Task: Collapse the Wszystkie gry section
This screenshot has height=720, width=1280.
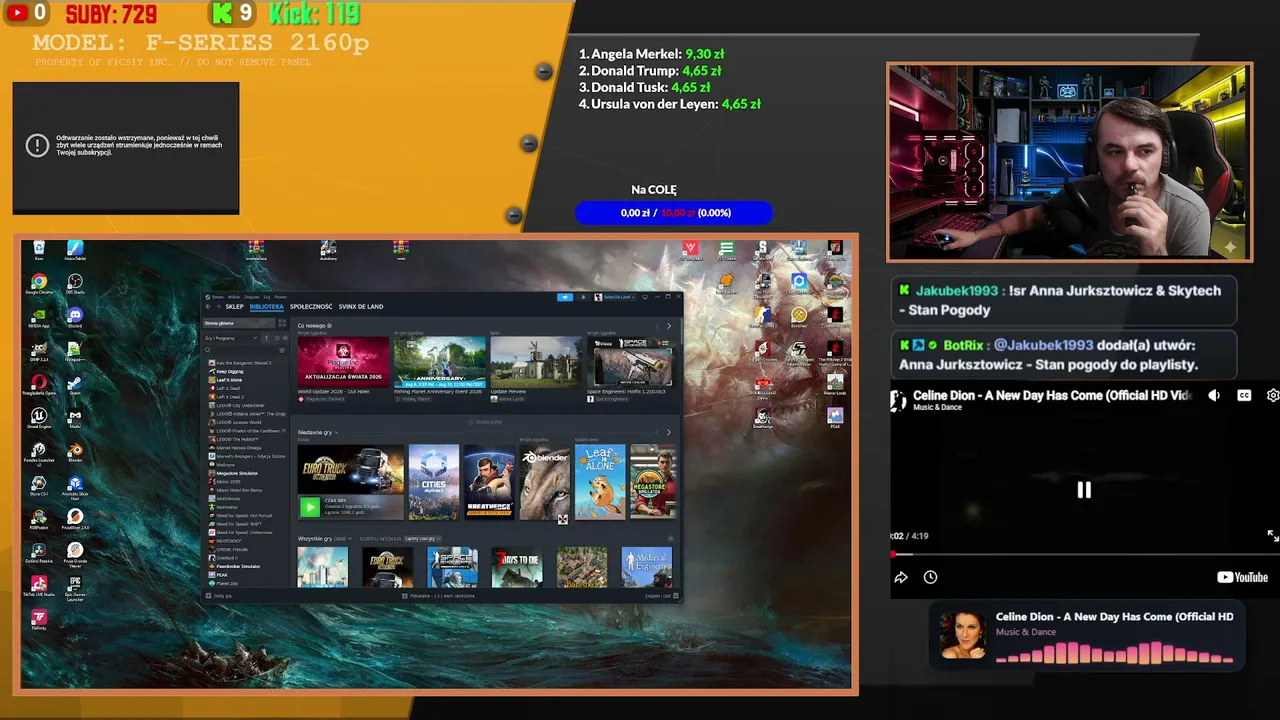Action: click(670, 539)
